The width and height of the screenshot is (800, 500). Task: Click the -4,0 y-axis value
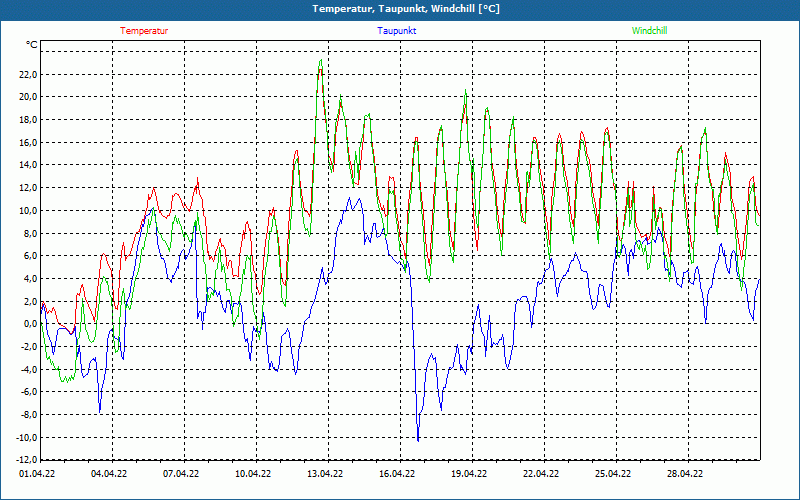tap(29, 369)
